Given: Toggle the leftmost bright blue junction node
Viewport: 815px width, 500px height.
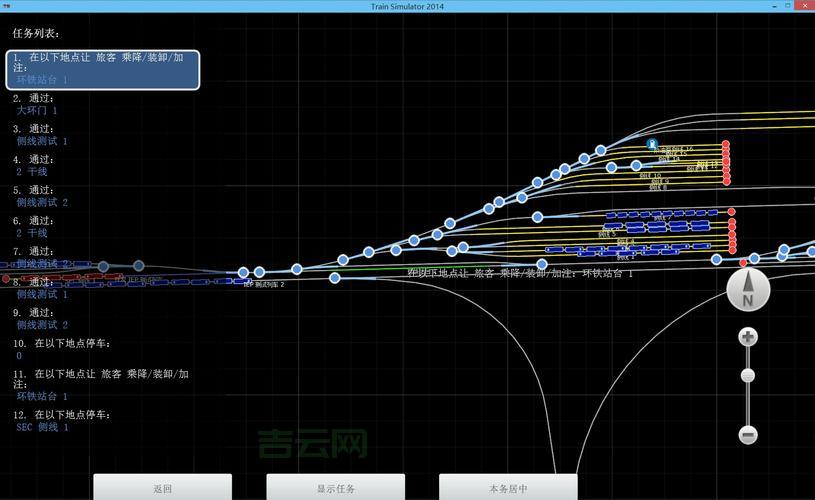Looking at the screenshot, I should 243,272.
